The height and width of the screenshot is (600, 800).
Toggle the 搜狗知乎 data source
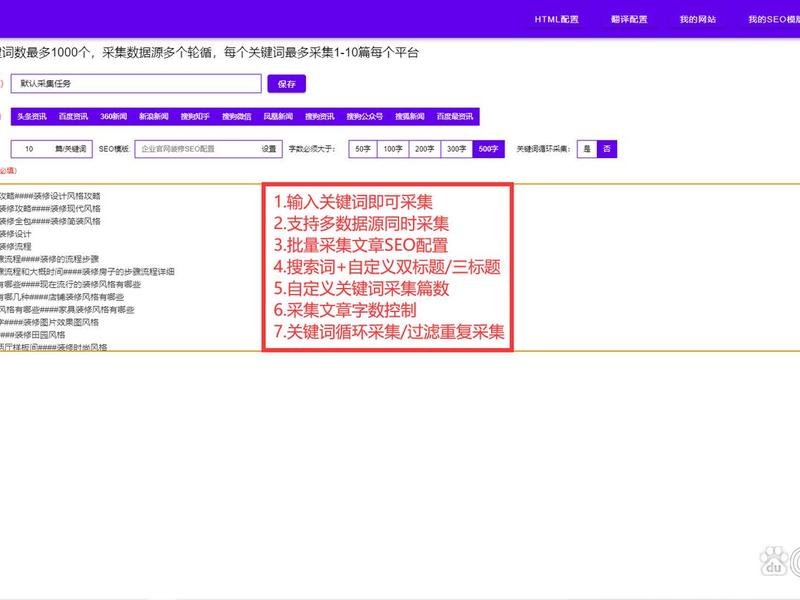(195, 116)
